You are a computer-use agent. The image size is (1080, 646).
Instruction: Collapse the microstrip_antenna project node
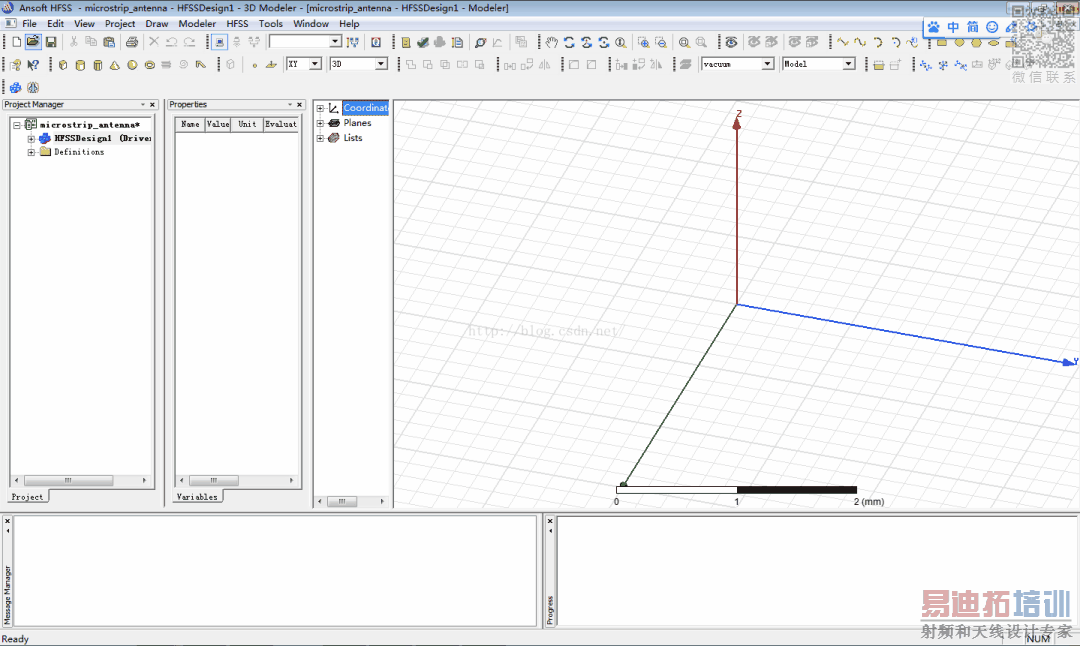(x=17, y=125)
